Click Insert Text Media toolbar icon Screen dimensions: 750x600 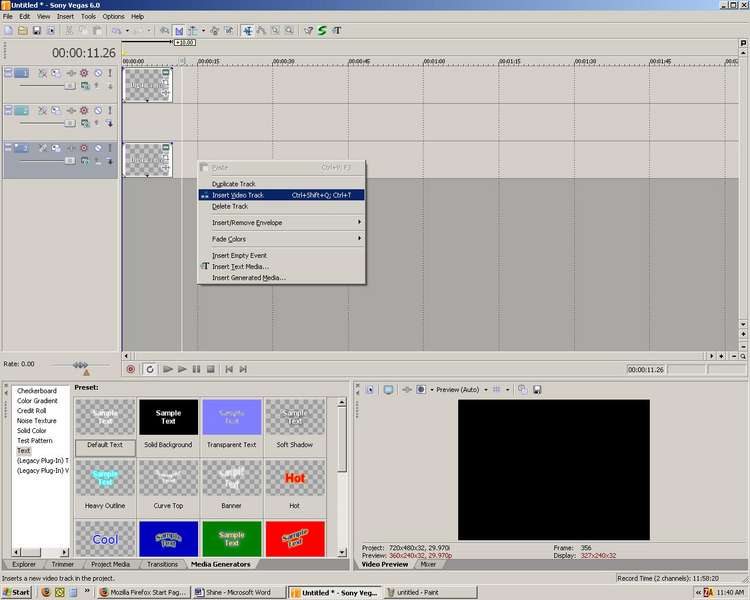(337, 31)
